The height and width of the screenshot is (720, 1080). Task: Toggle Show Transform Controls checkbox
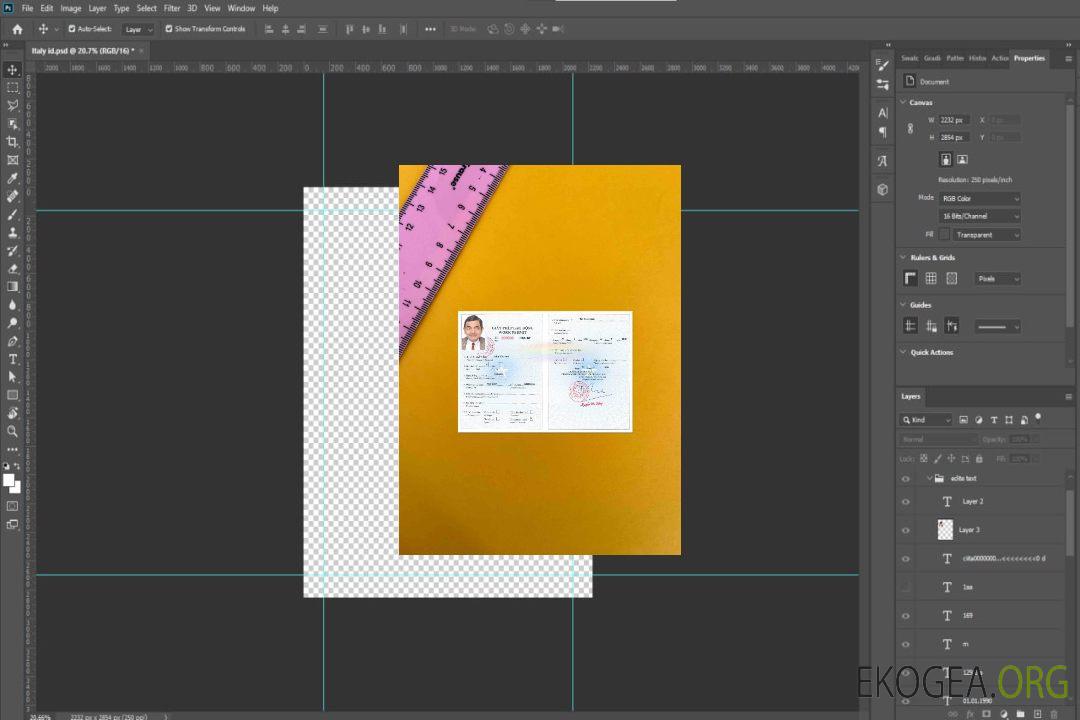click(x=169, y=29)
